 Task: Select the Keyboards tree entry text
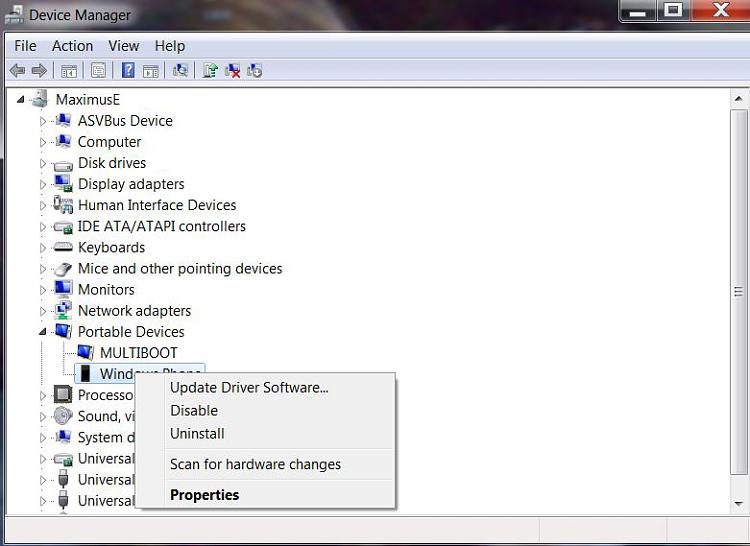(x=111, y=248)
